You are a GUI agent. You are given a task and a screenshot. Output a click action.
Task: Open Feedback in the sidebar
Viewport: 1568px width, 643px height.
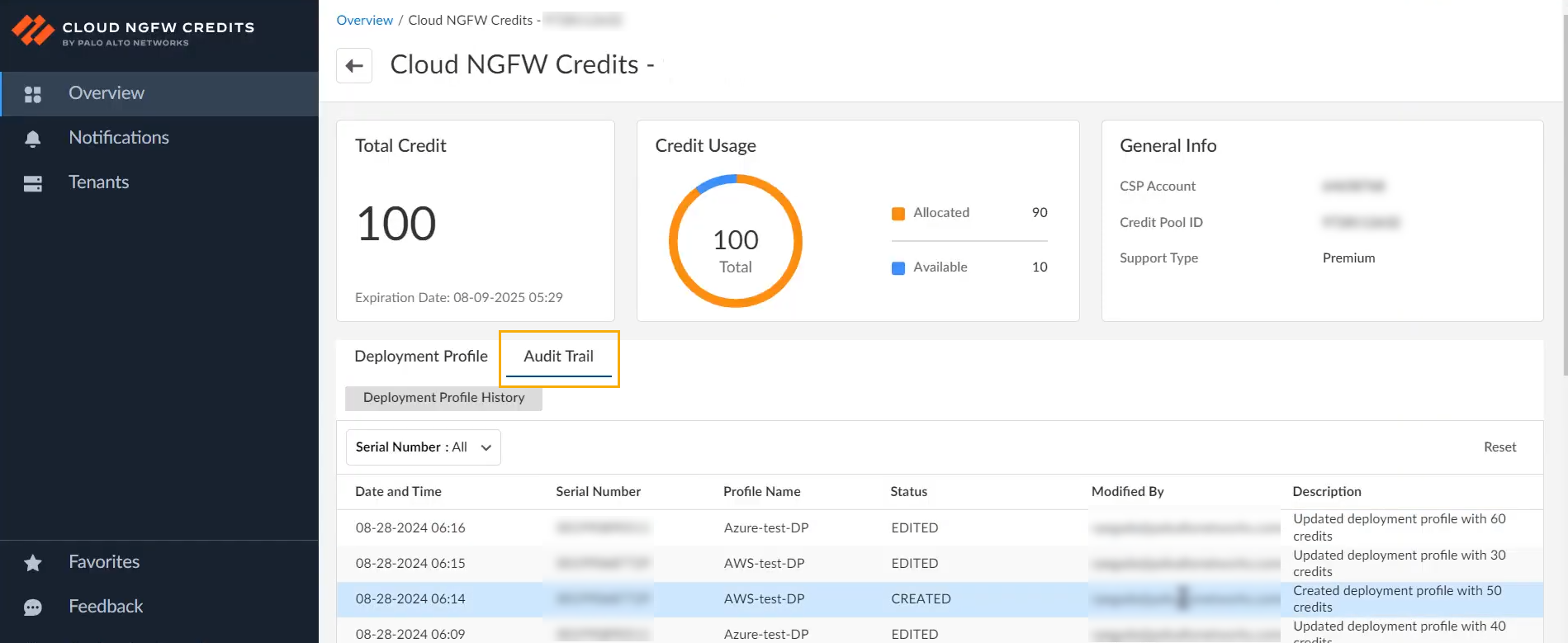coord(159,607)
